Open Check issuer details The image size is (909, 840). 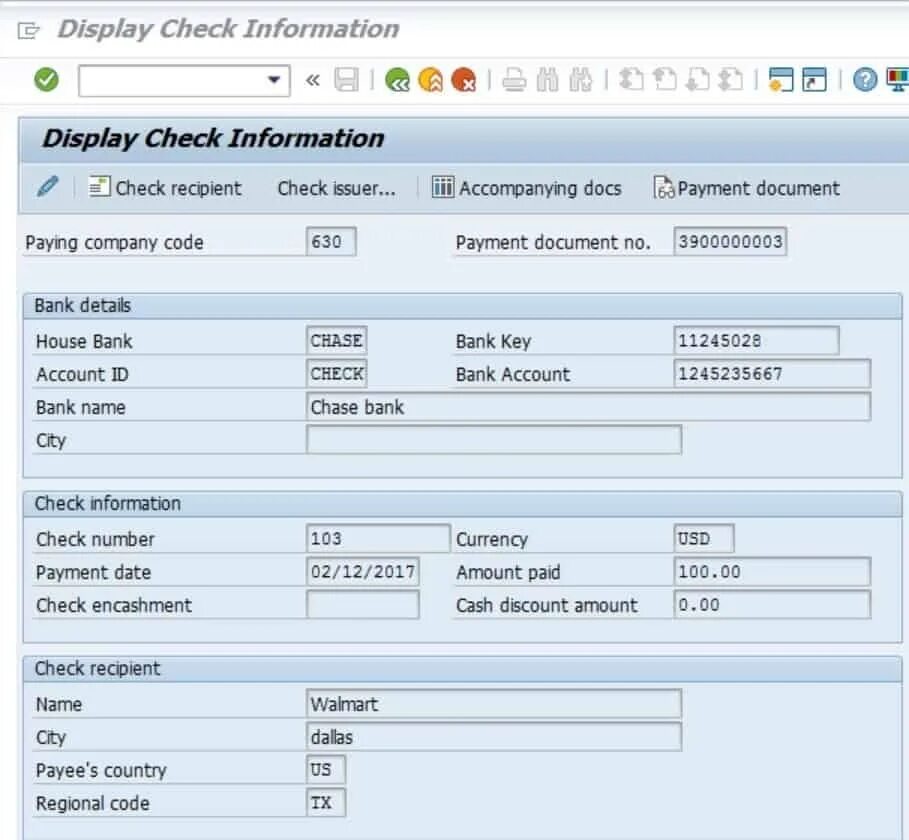pyautogui.click(x=336, y=188)
